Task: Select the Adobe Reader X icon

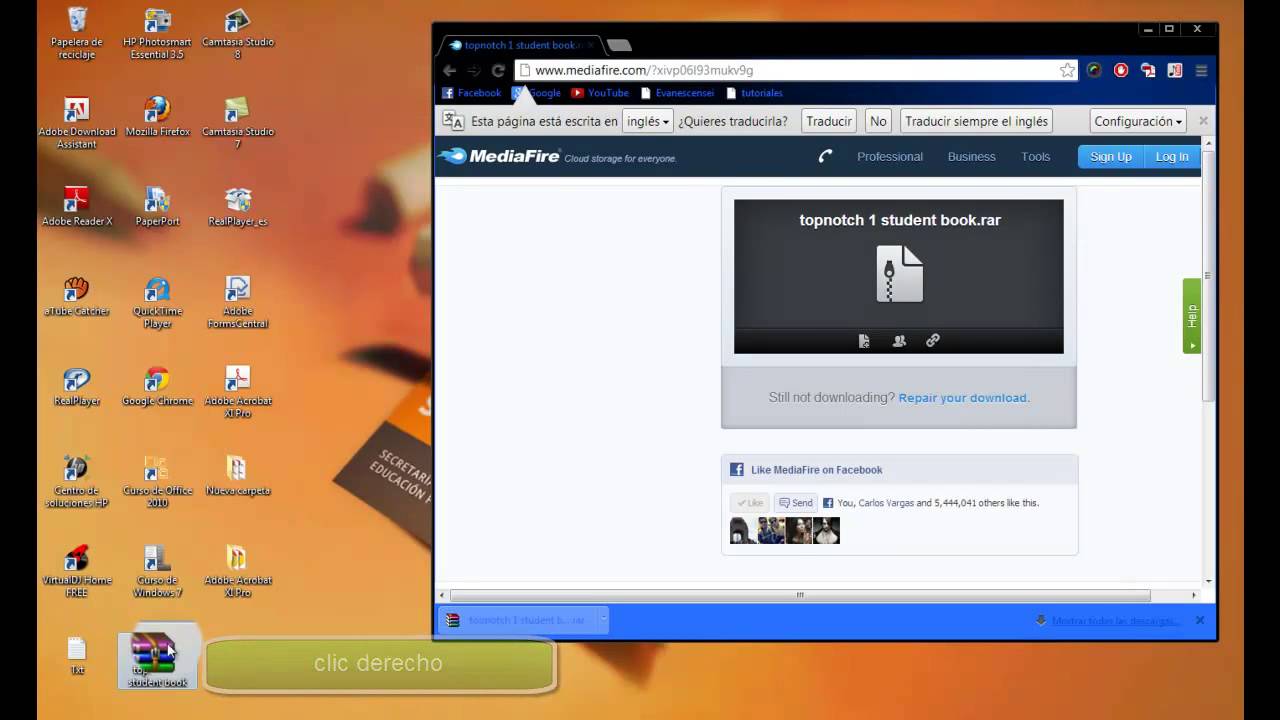Action: 77,206
